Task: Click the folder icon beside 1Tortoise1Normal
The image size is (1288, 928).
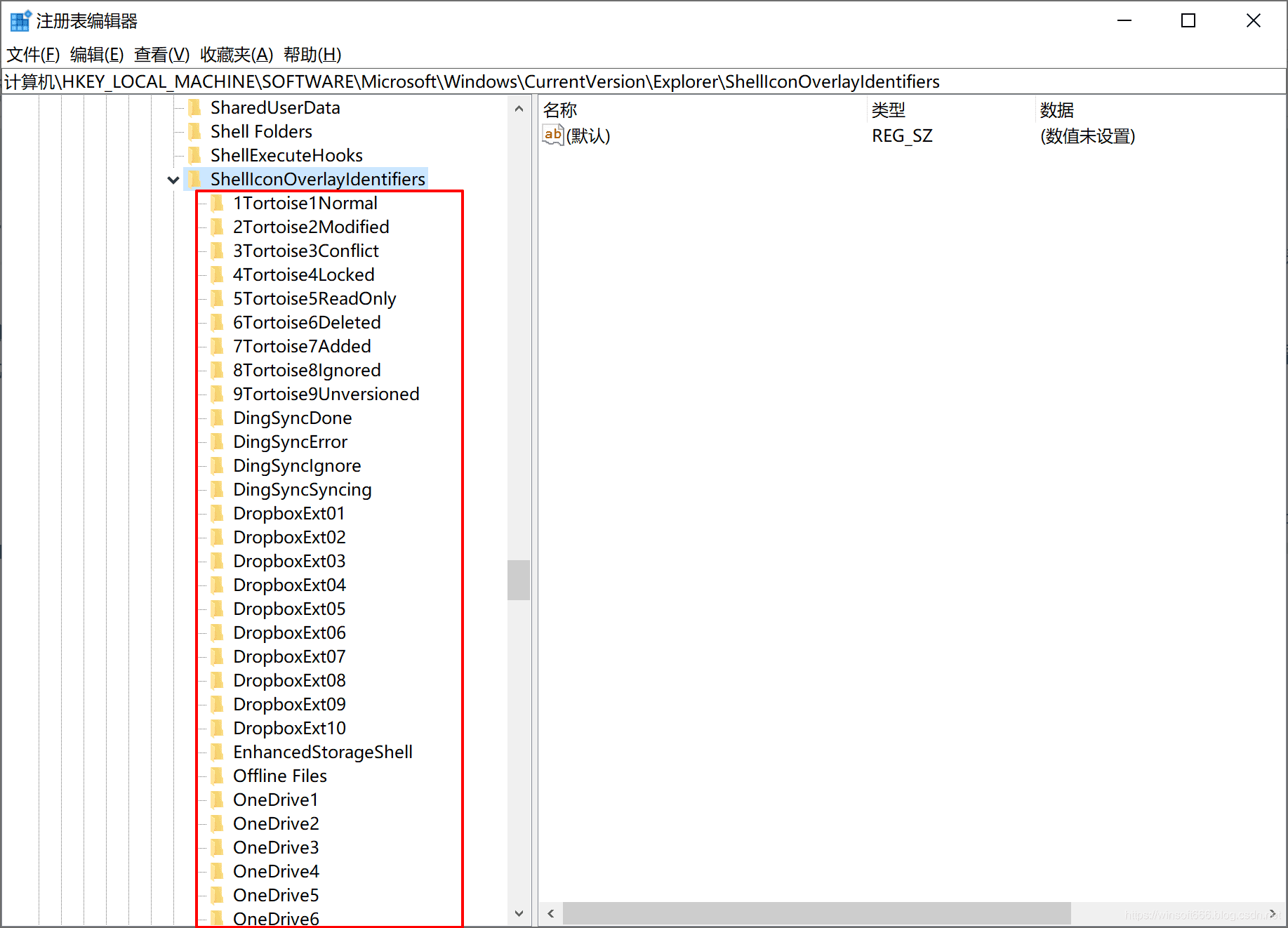Action: point(218,204)
